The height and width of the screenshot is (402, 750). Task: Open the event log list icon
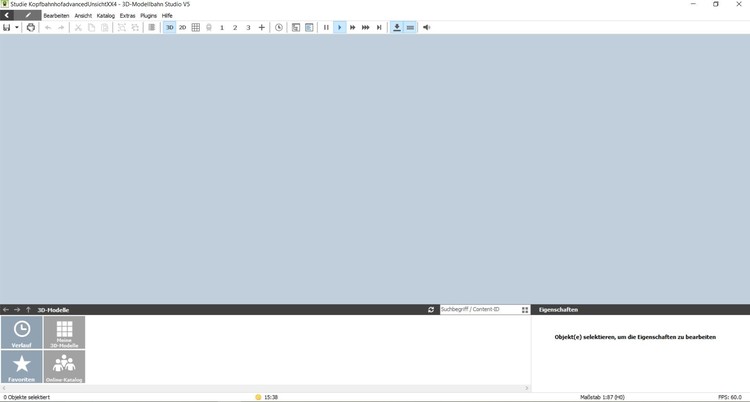[309, 28]
